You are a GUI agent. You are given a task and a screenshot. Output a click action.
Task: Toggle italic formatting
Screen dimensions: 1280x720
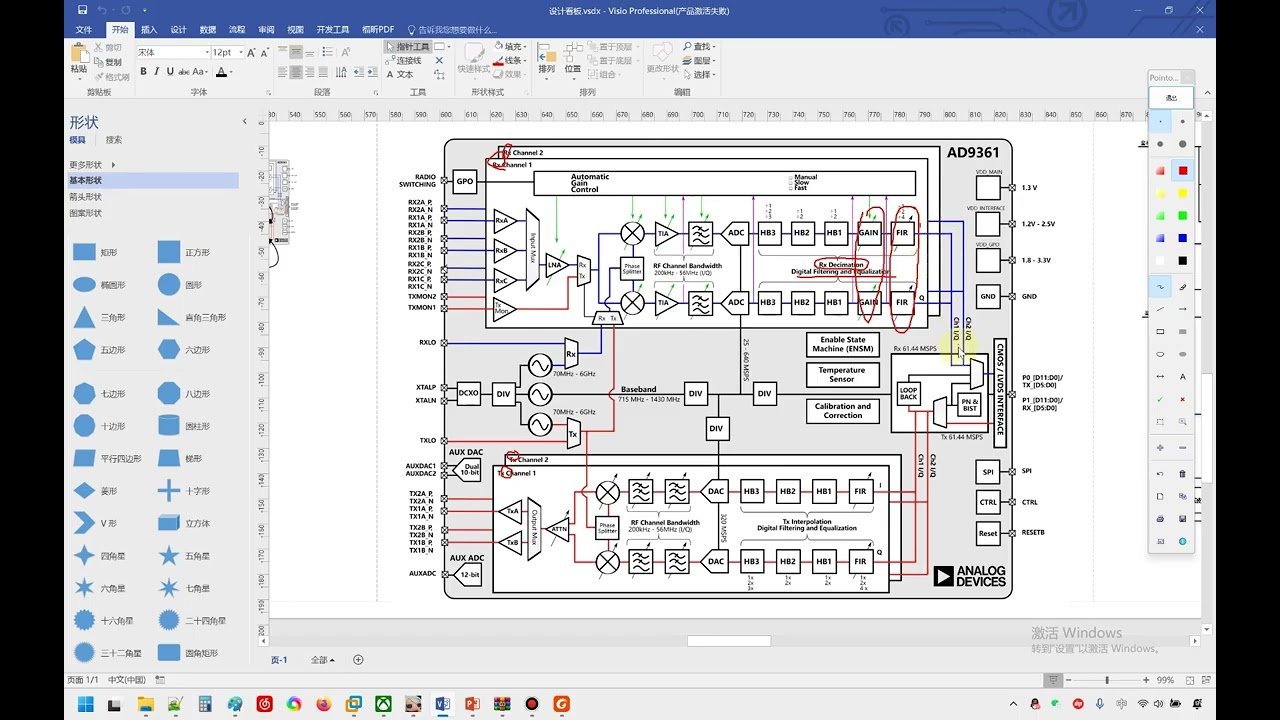157,72
